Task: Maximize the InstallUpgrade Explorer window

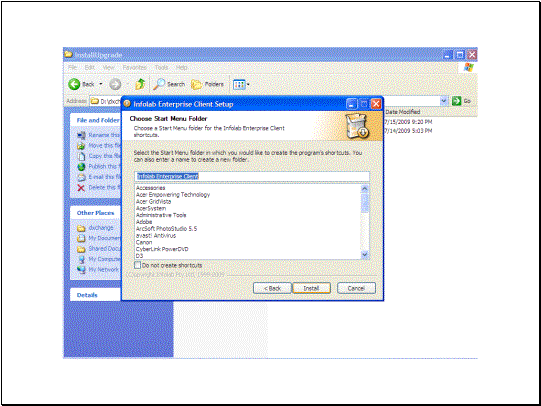Action: click(x=460, y=55)
